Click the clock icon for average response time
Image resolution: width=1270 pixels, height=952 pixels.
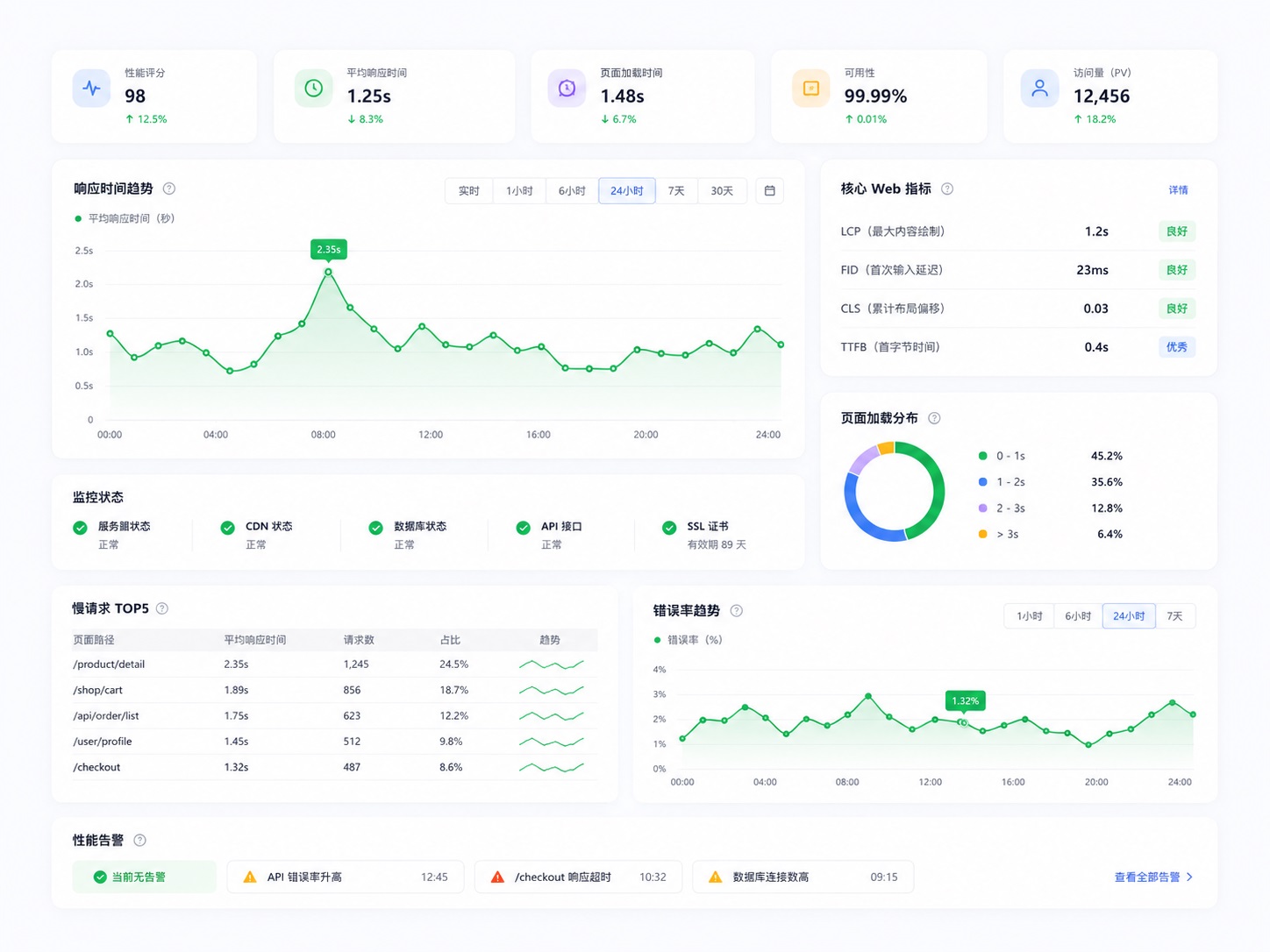tap(313, 89)
